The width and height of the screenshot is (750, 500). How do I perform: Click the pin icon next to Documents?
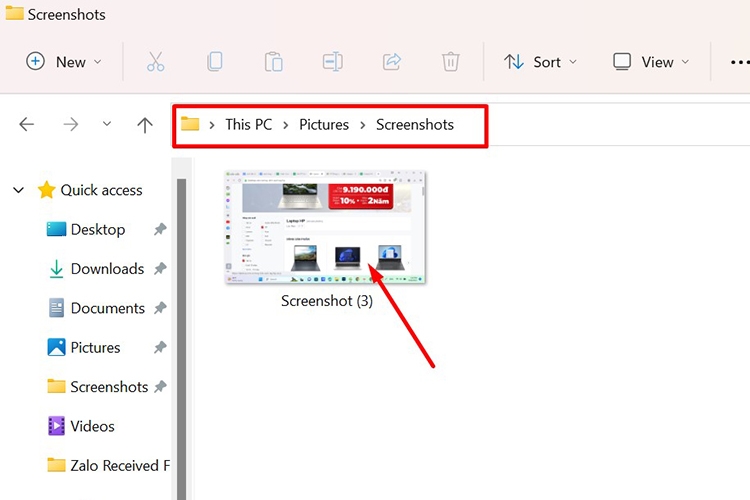pos(160,308)
